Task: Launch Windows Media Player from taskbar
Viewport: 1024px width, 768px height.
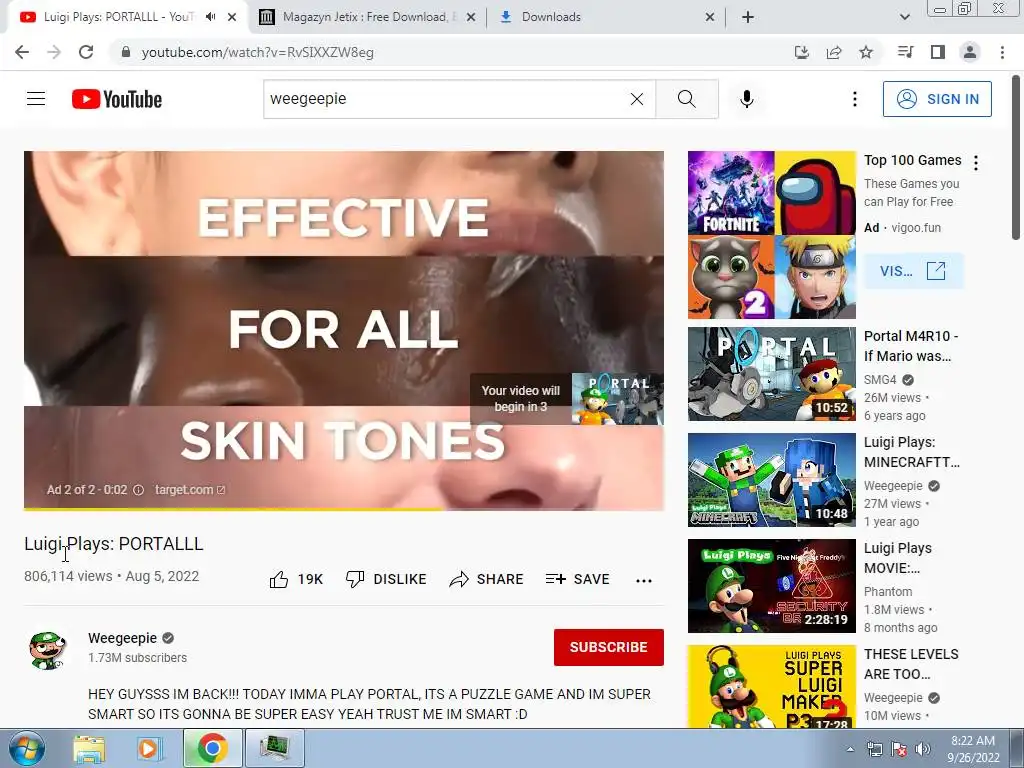Action: coord(150,748)
